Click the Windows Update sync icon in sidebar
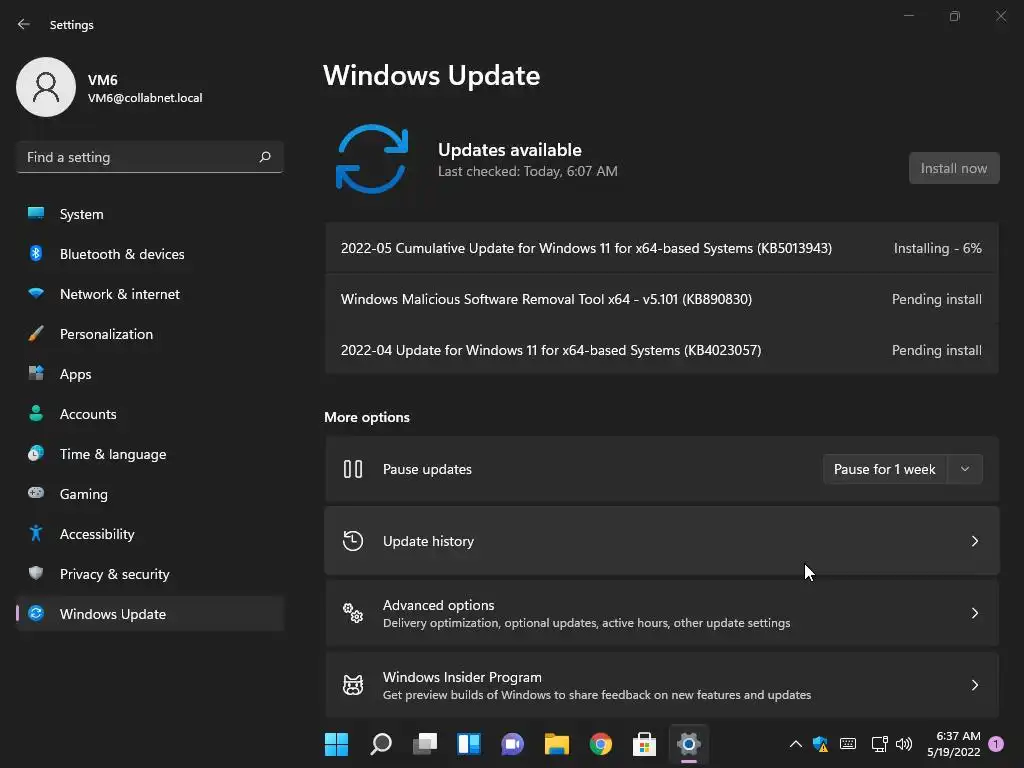 (36, 613)
